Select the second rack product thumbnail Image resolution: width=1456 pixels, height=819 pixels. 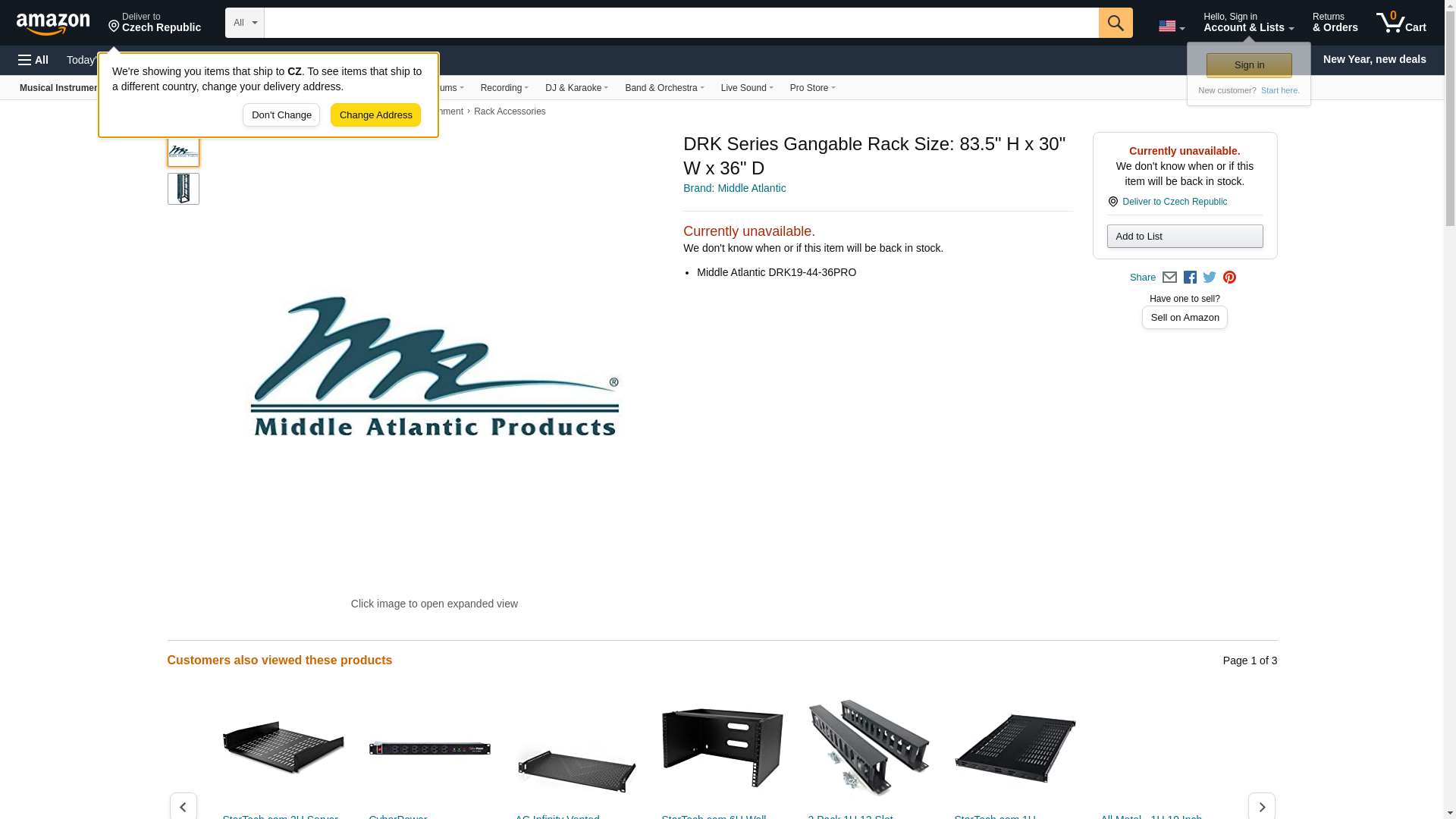pyautogui.click(x=184, y=189)
